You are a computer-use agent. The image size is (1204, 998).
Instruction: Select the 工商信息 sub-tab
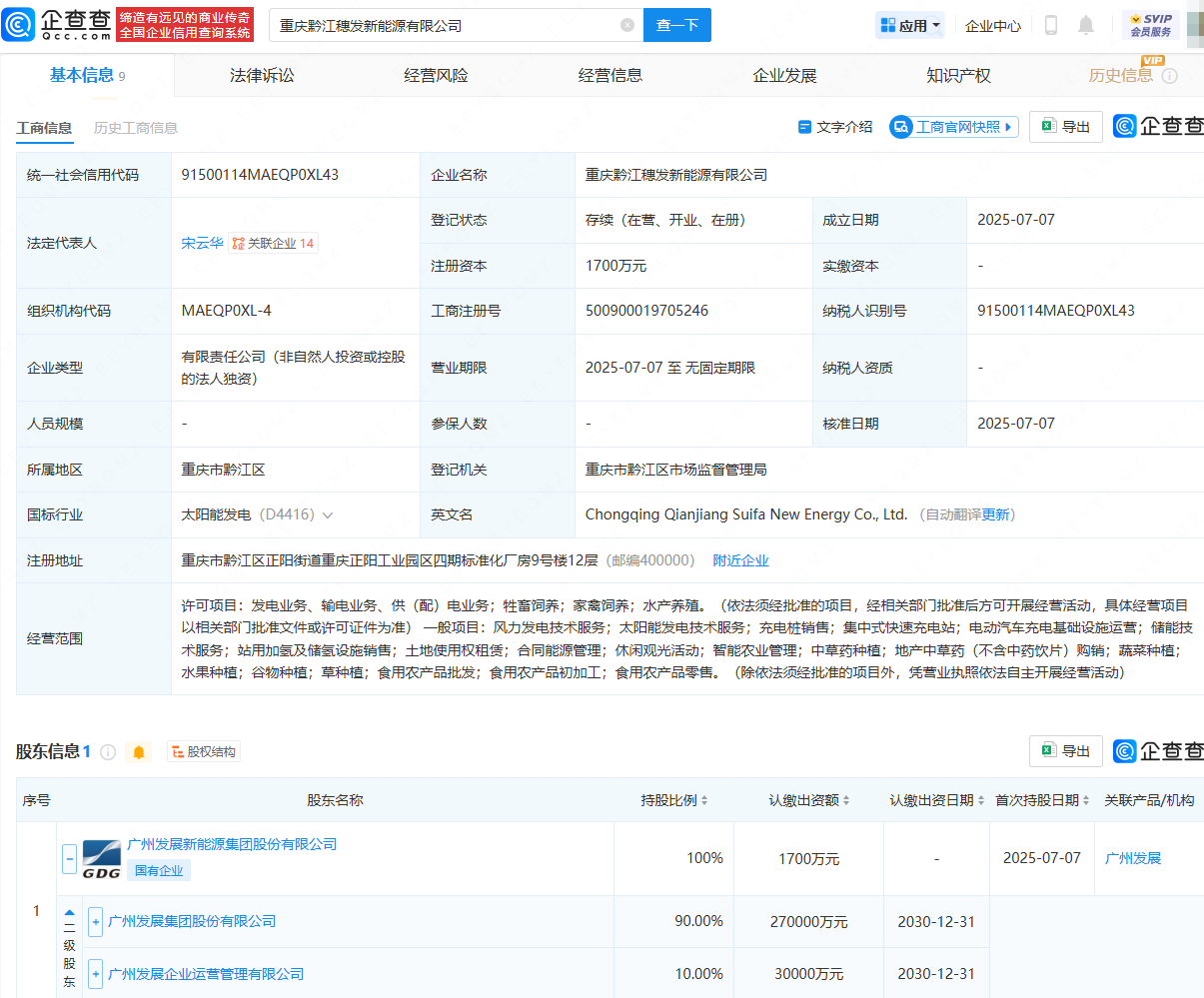44,128
